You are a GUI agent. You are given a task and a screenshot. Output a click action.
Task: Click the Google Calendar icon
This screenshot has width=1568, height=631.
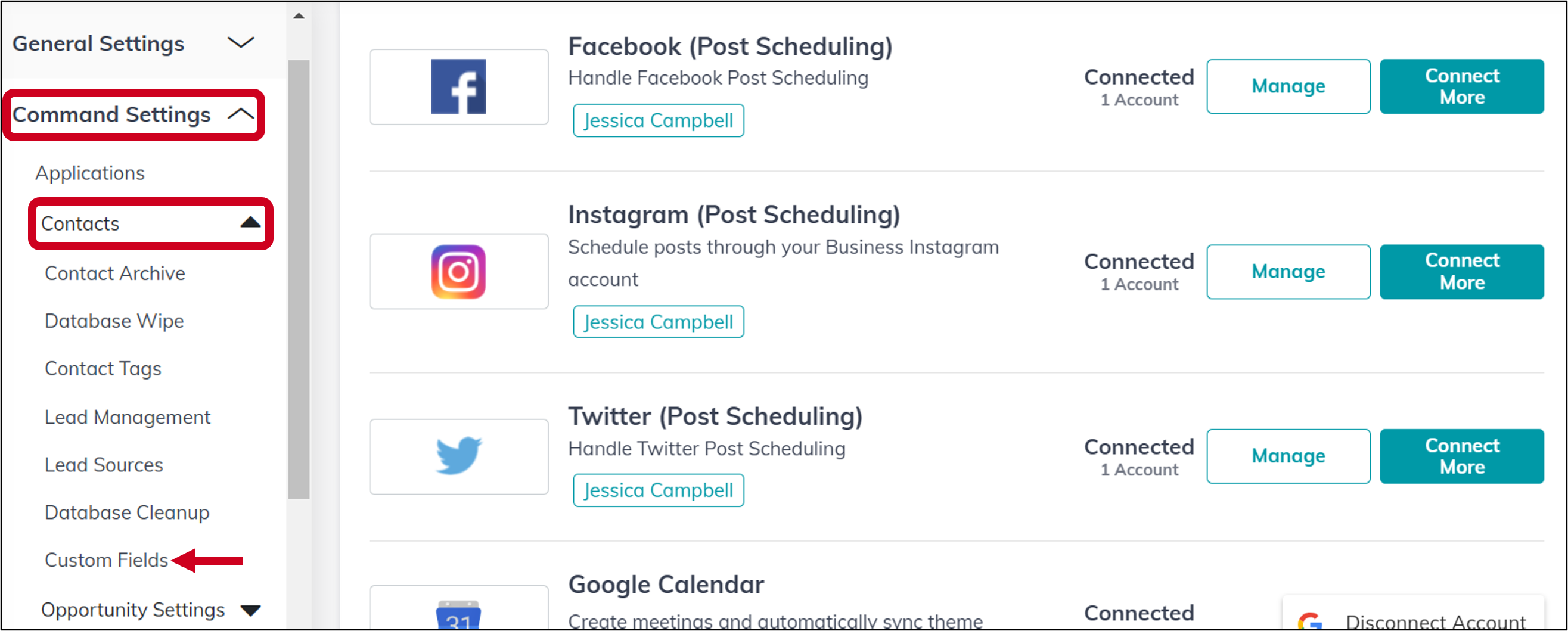click(x=458, y=618)
